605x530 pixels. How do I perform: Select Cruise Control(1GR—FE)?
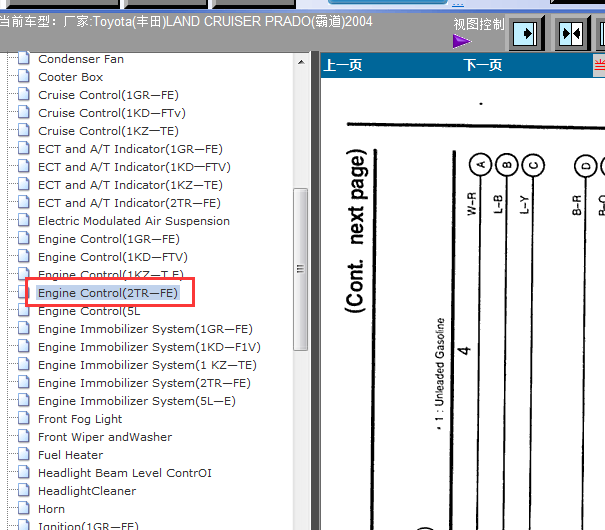pos(108,95)
